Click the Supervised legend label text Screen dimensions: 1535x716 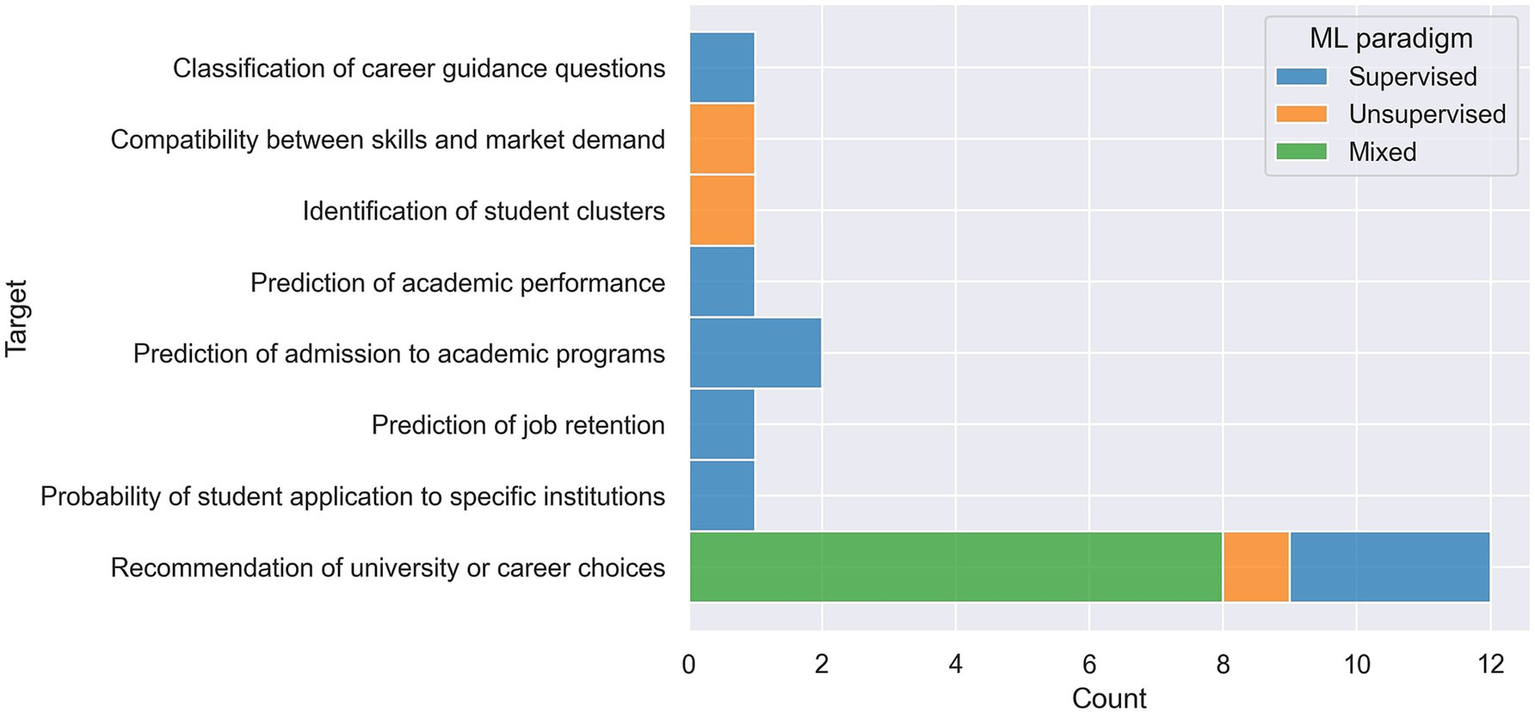(1412, 77)
